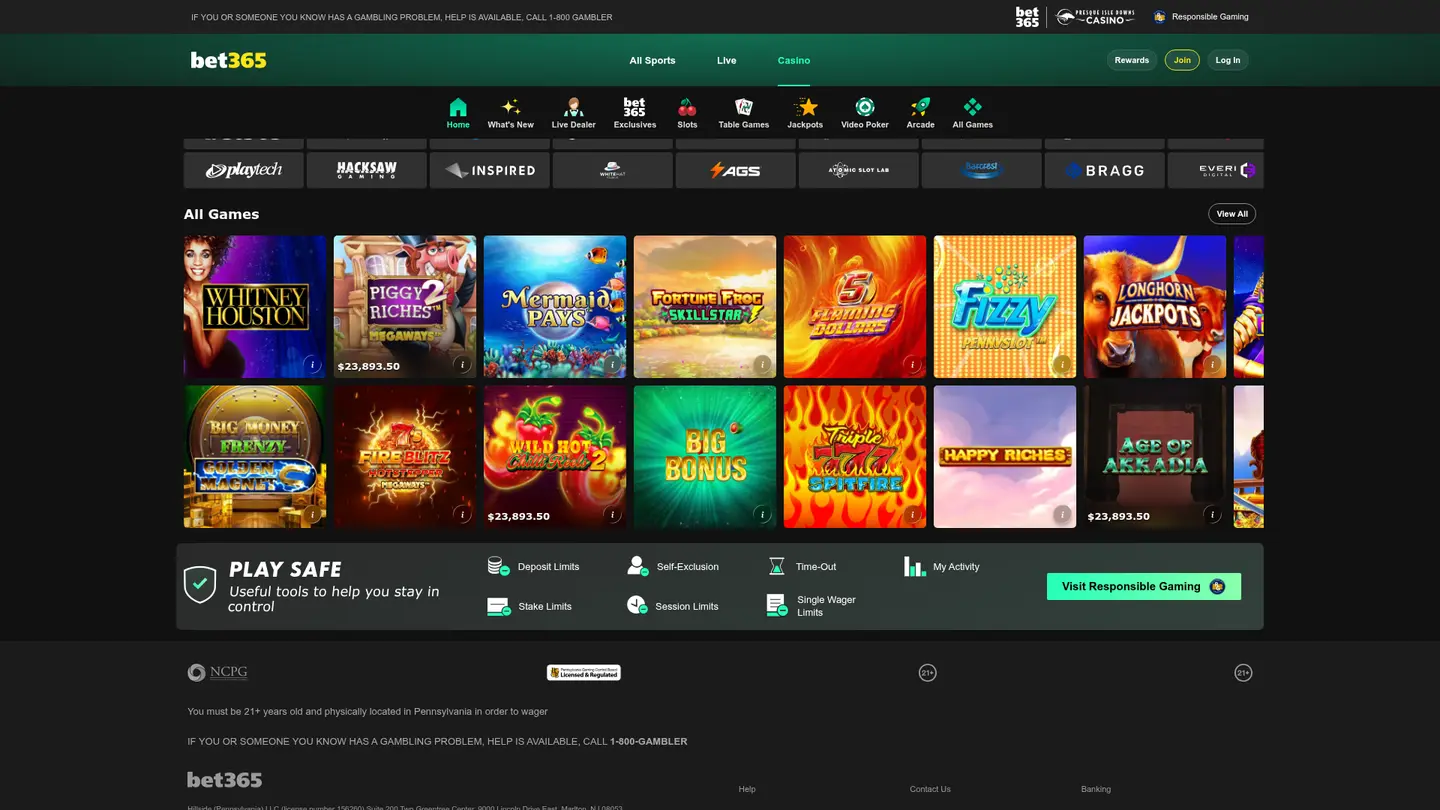Open the bet365 Exclusives category
This screenshot has height=810, width=1440.
[635, 114]
